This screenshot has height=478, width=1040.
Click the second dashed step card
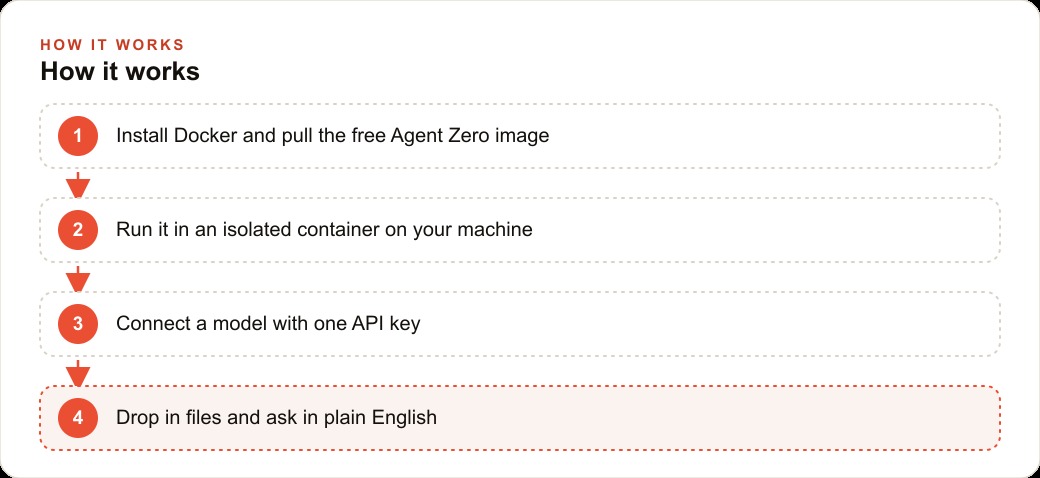520,230
